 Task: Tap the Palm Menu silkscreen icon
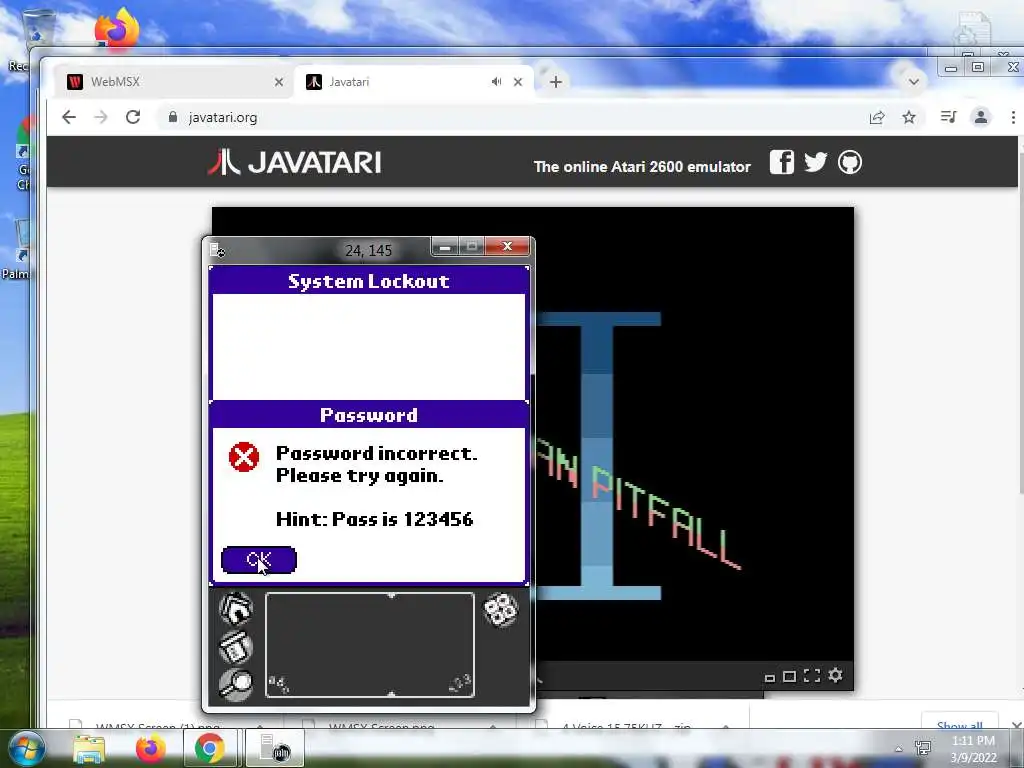tap(236, 647)
